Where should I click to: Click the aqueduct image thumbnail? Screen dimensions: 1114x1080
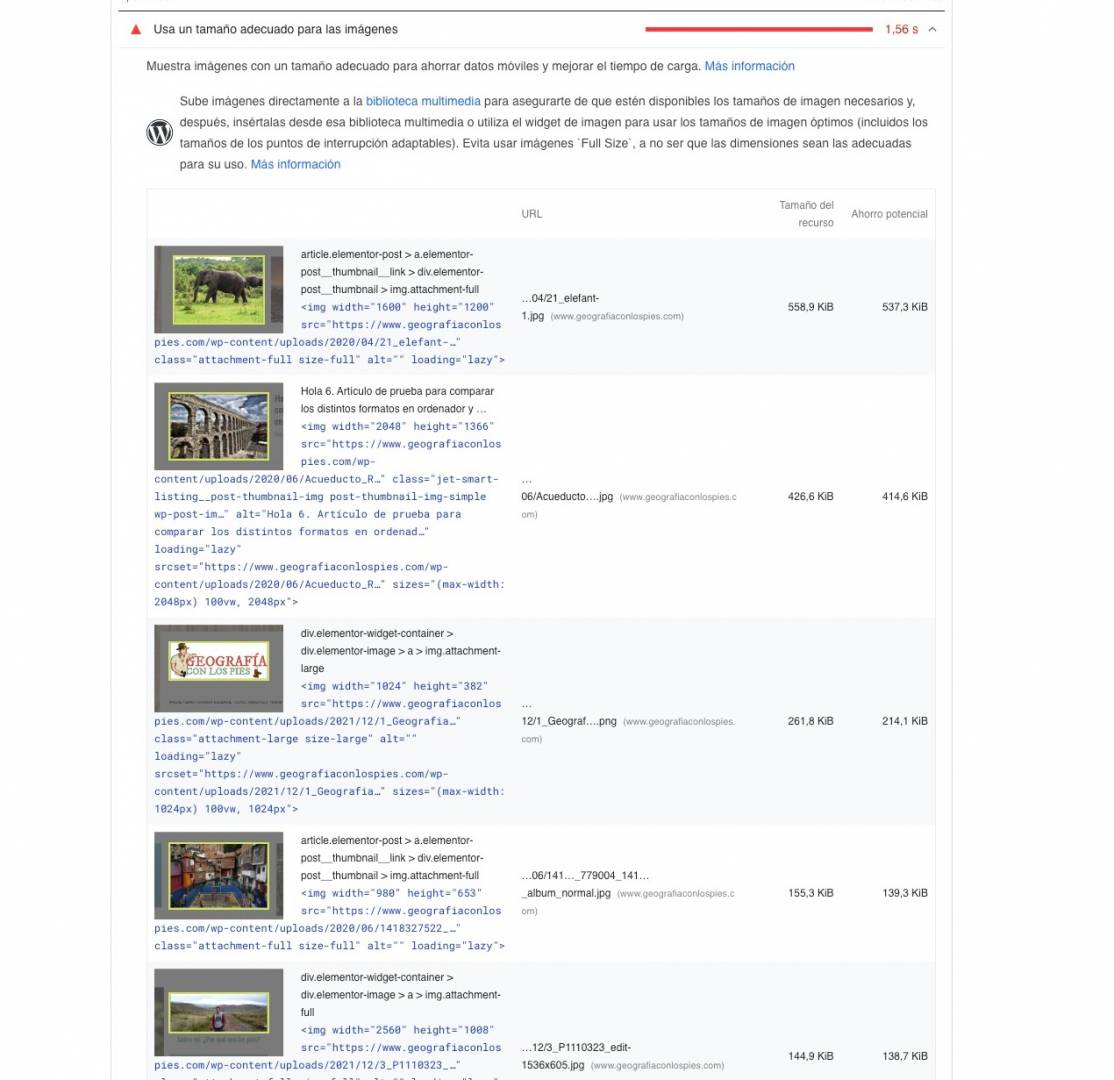coord(219,426)
